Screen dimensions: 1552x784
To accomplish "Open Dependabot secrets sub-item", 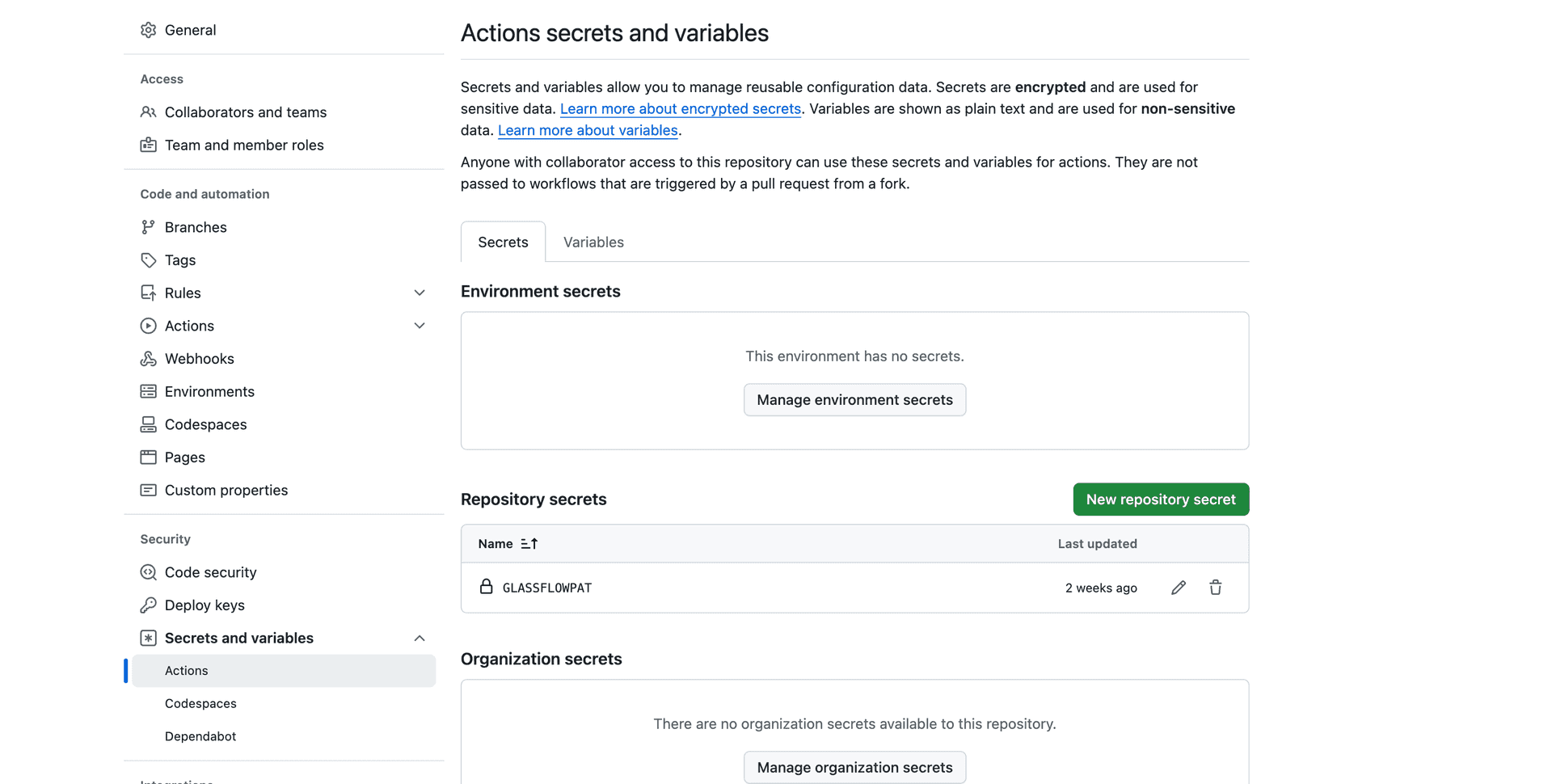I will (200, 736).
